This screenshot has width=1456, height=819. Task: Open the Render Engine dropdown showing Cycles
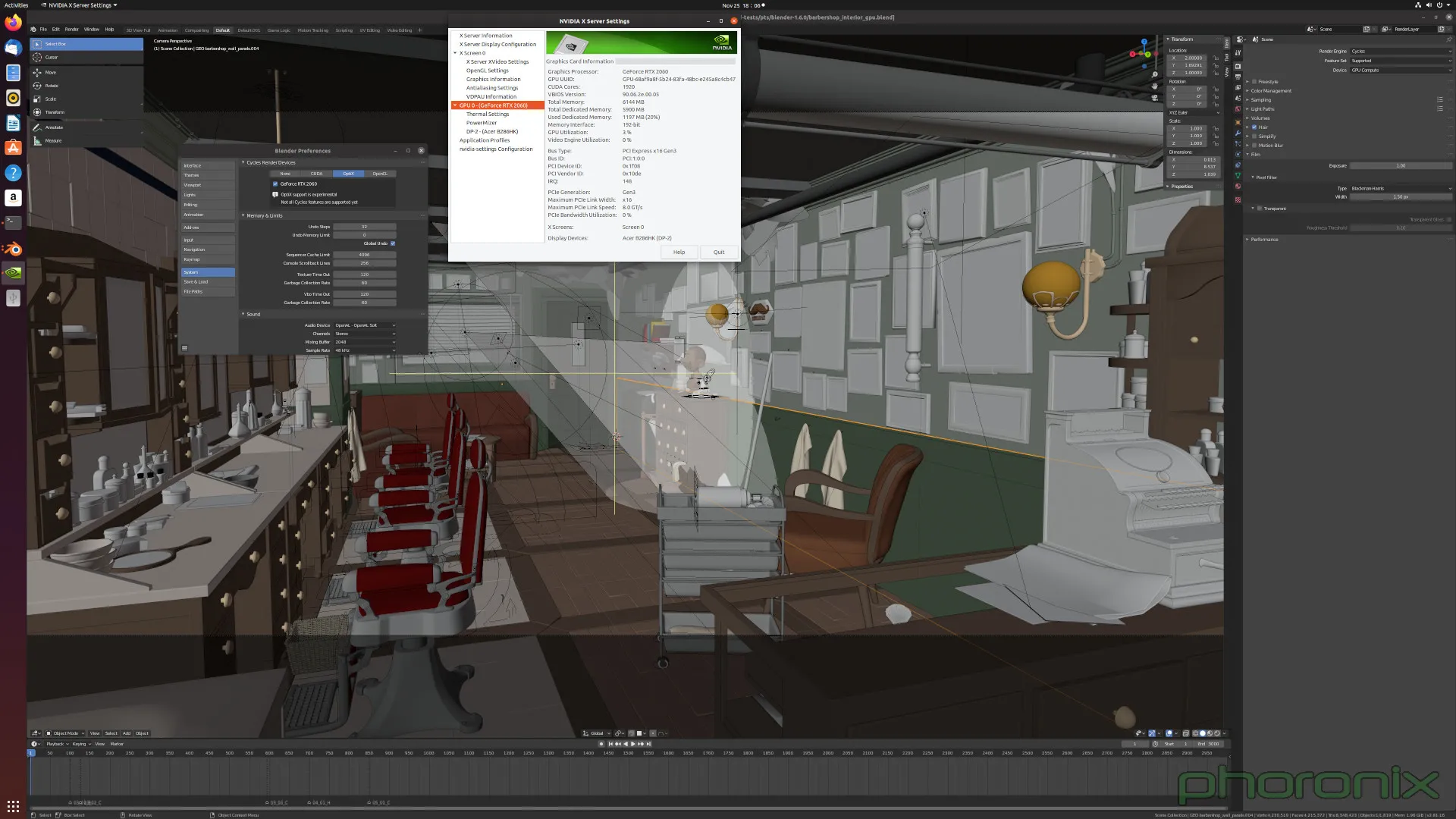(x=1400, y=52)
